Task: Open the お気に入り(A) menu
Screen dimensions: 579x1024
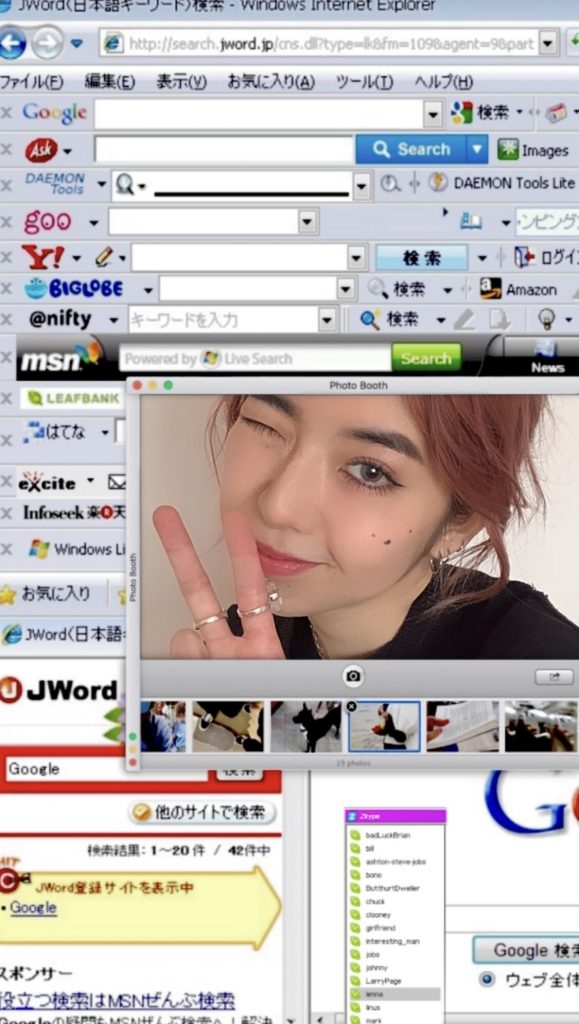Action: [271, 82]
